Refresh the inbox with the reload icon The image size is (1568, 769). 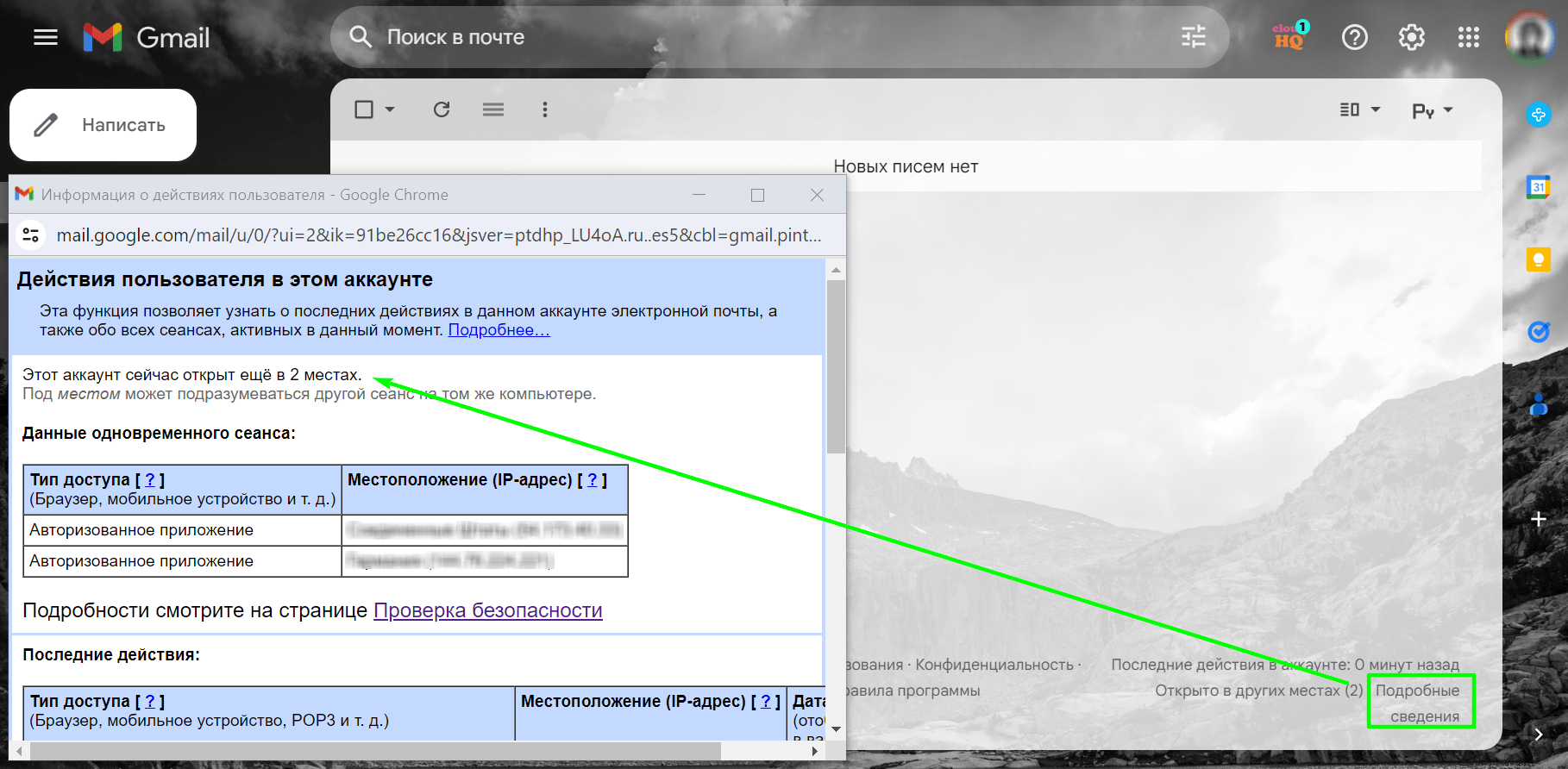(442, 109)
